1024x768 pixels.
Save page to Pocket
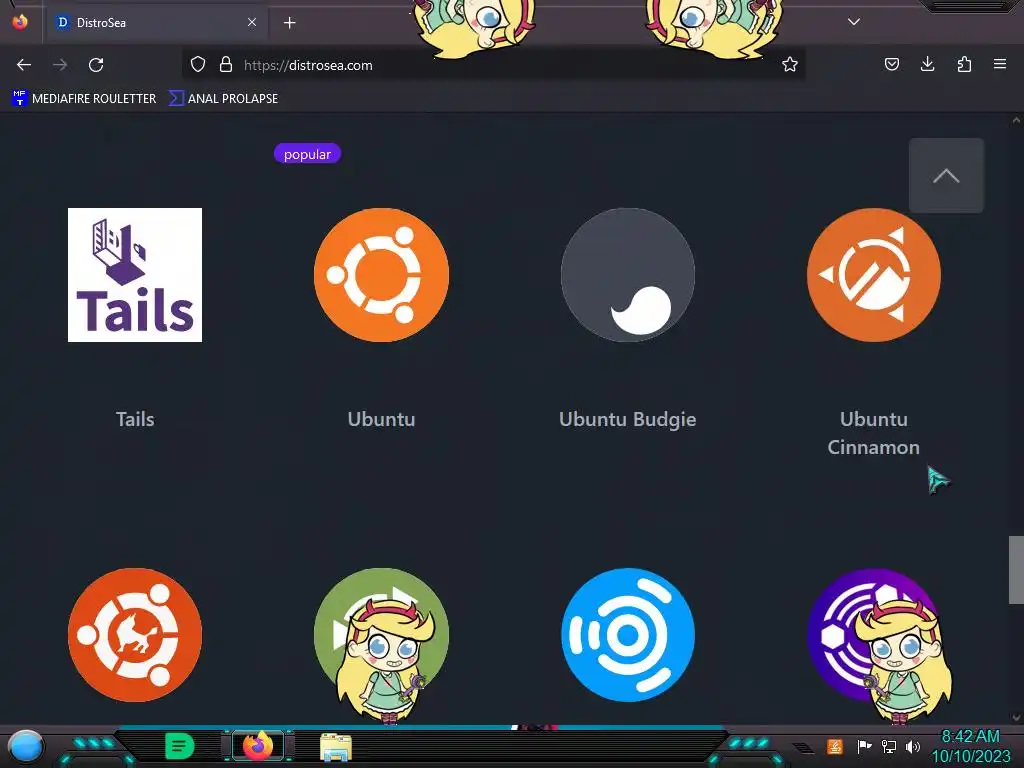click(x=892, y=64)
